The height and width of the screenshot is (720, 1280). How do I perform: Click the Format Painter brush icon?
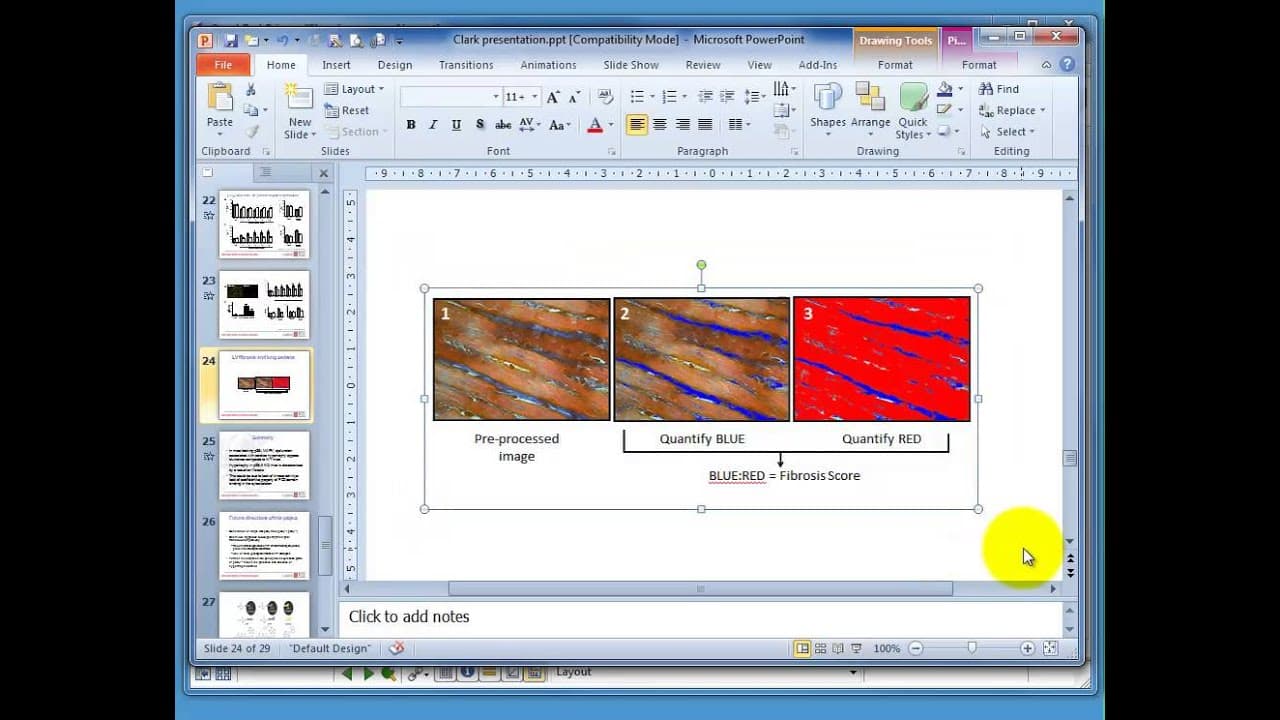pyautogui.click(x=252, y=131)
